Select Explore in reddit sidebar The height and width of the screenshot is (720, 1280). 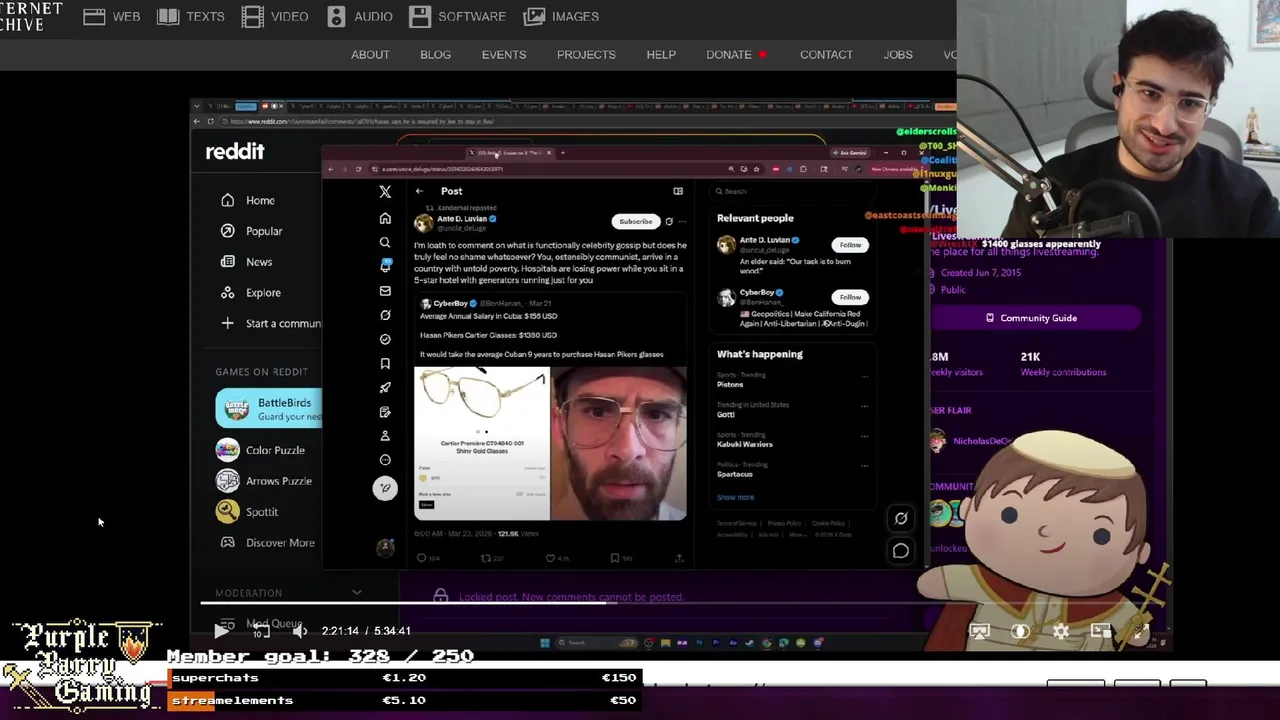263,293
